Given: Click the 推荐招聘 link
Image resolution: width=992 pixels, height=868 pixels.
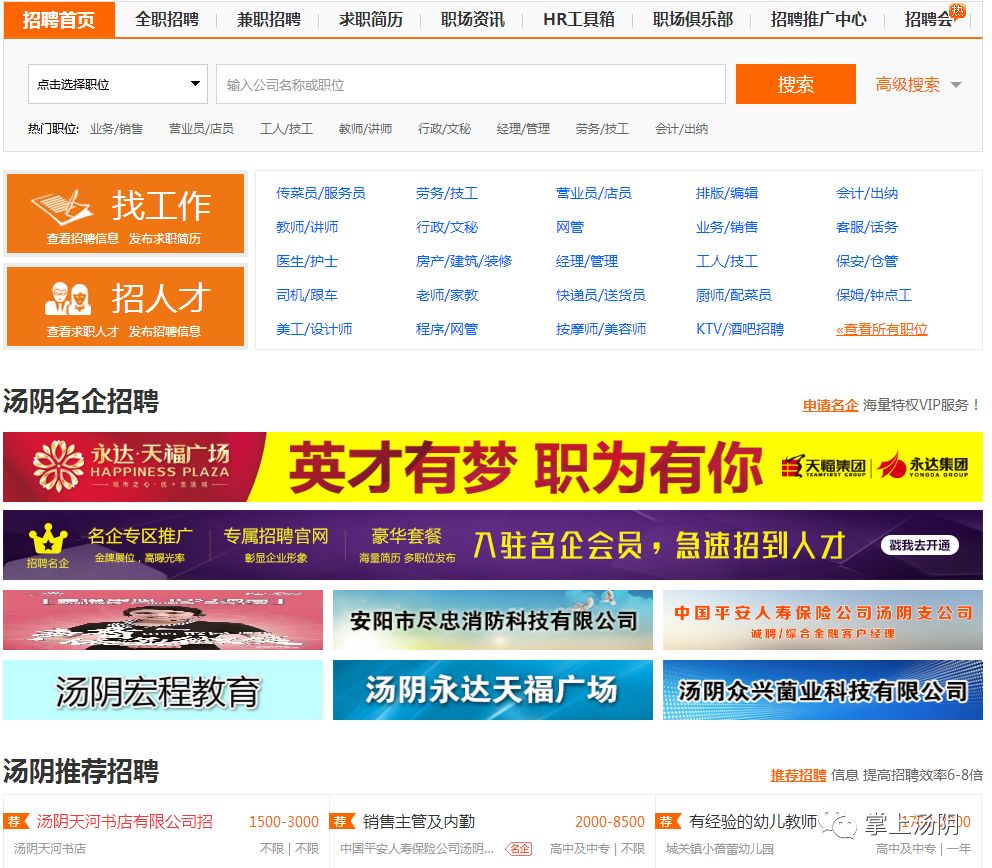Looking at the screenshot, I should 798,775.
